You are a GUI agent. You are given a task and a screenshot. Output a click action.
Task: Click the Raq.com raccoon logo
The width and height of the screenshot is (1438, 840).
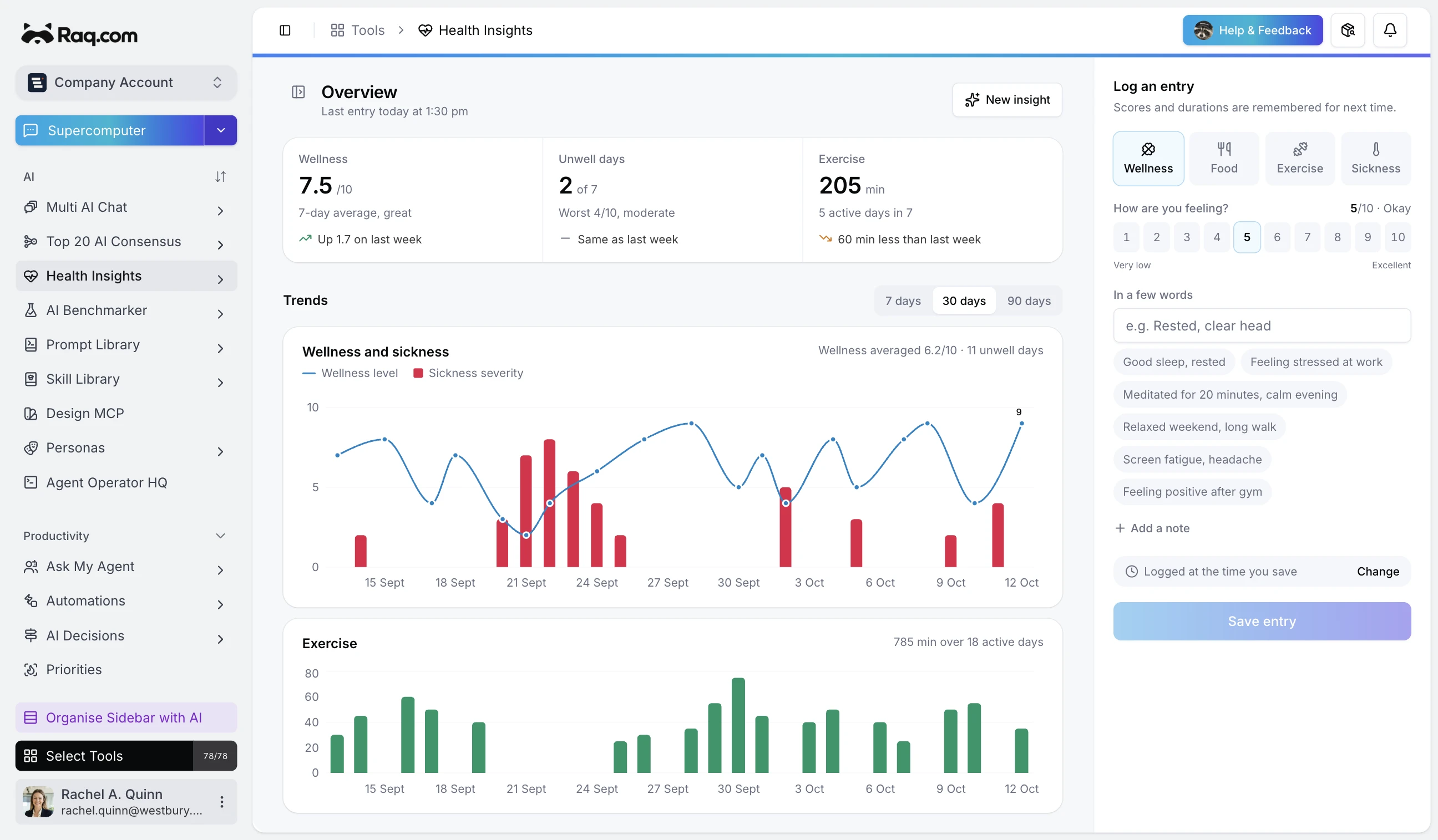tap(79, 34)
